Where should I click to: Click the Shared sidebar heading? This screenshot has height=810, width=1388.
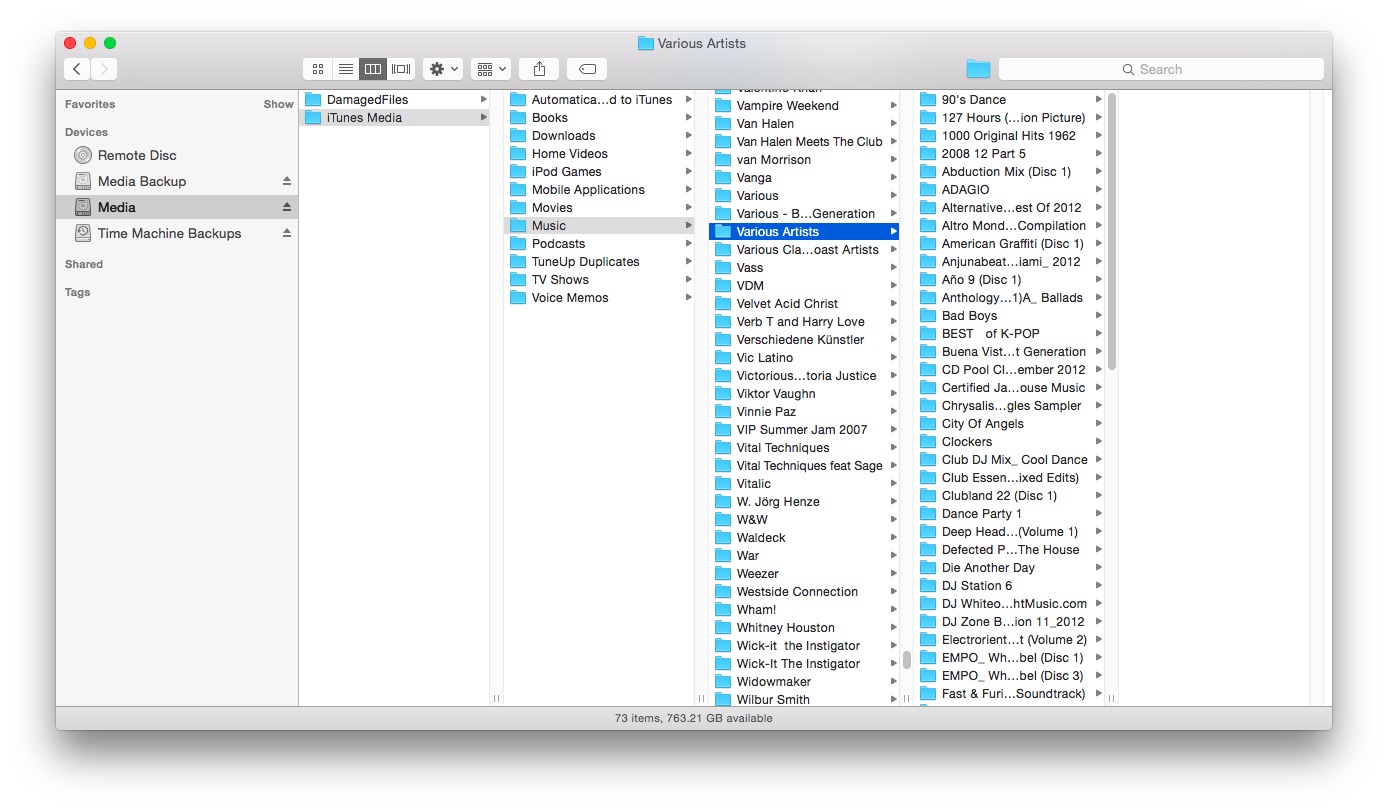point(84,264)
